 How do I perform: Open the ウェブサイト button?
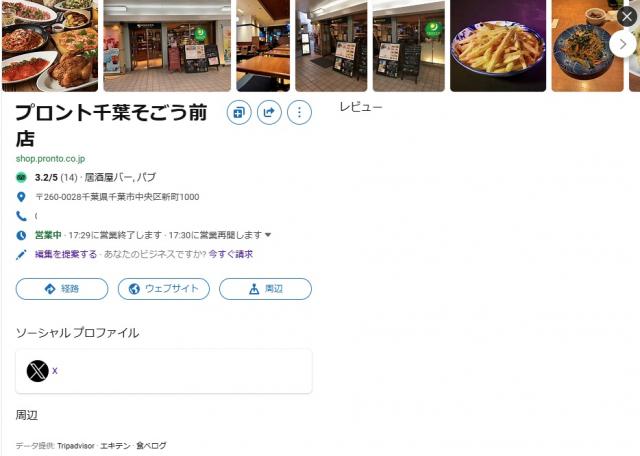(164, 289)
